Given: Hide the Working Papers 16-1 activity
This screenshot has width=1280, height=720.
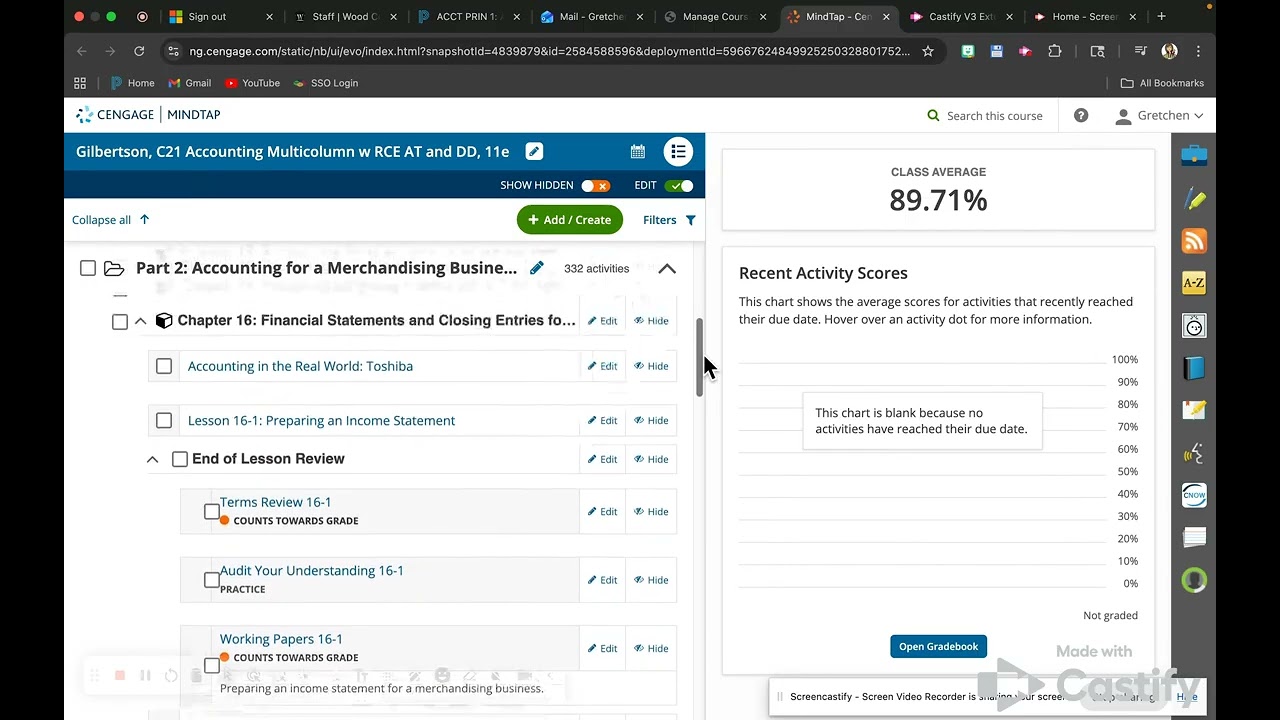Looking at the screenshot, I should (651, 648).
